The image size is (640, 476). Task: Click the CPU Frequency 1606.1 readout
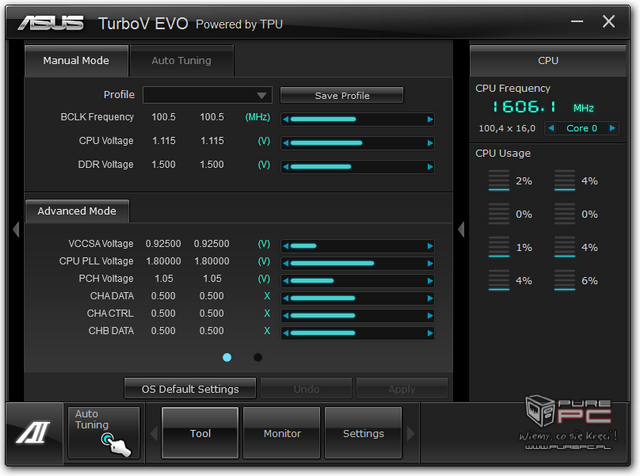click(x=524, y=107)
